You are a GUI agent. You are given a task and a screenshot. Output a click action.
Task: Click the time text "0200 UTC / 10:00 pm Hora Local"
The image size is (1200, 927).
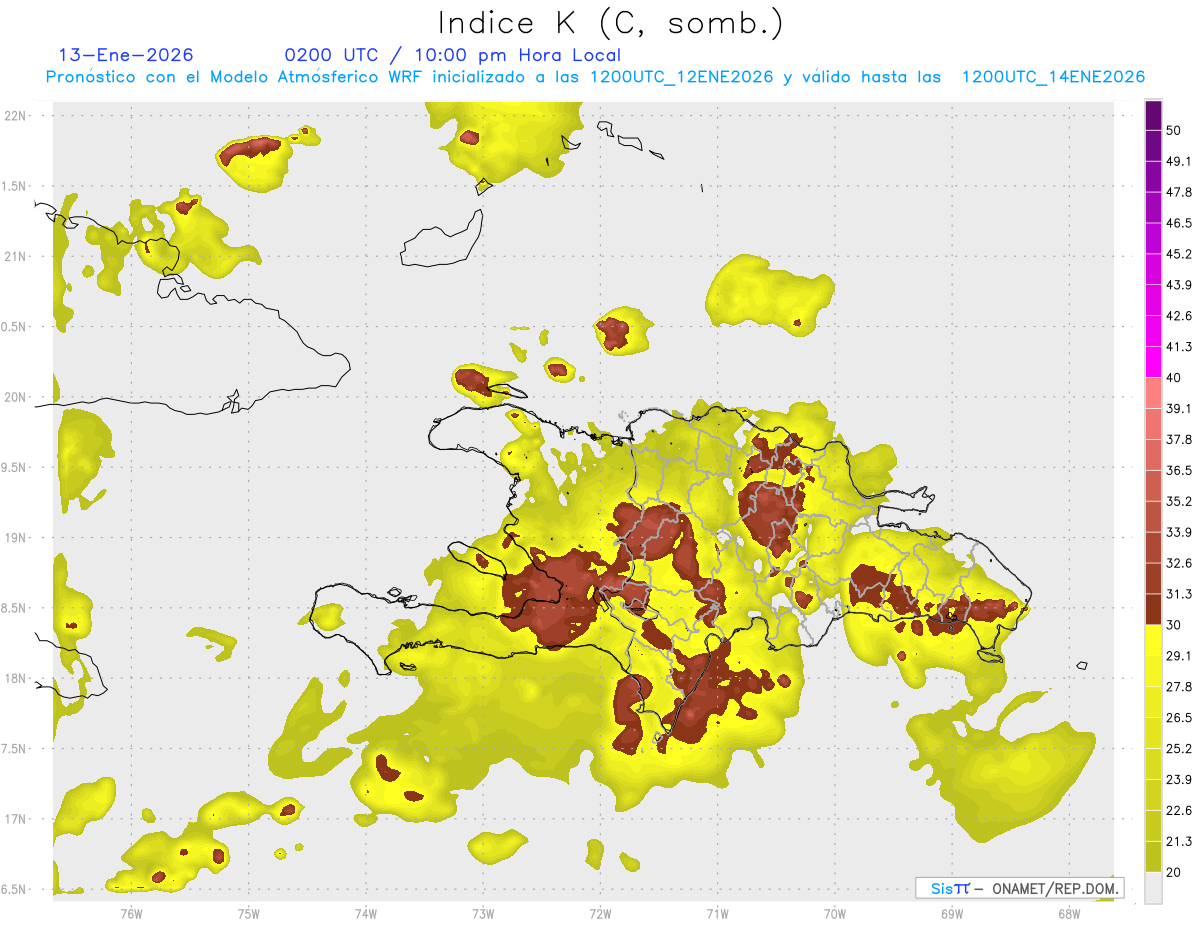pos(453,55)
